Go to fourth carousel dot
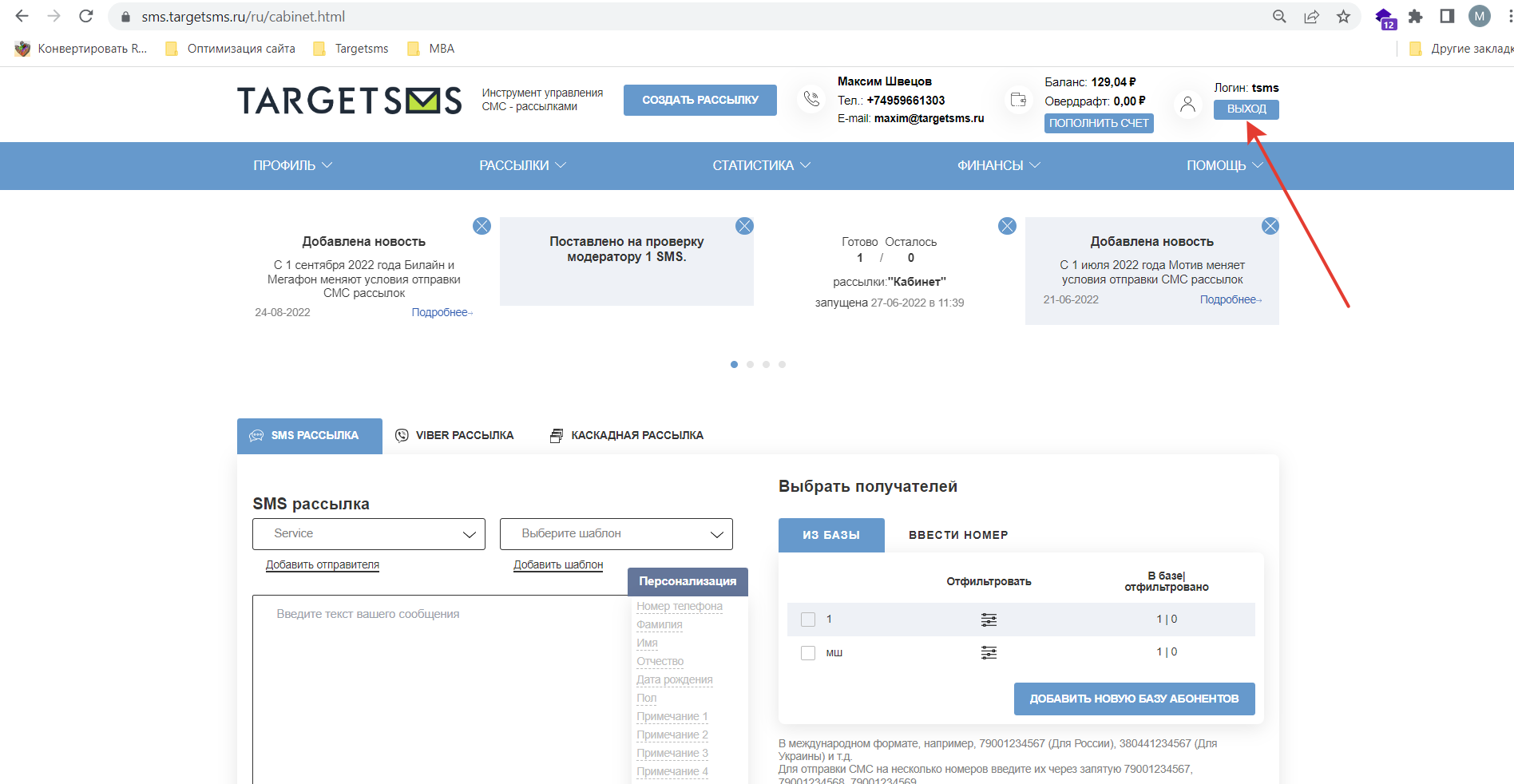 point(782,364)
